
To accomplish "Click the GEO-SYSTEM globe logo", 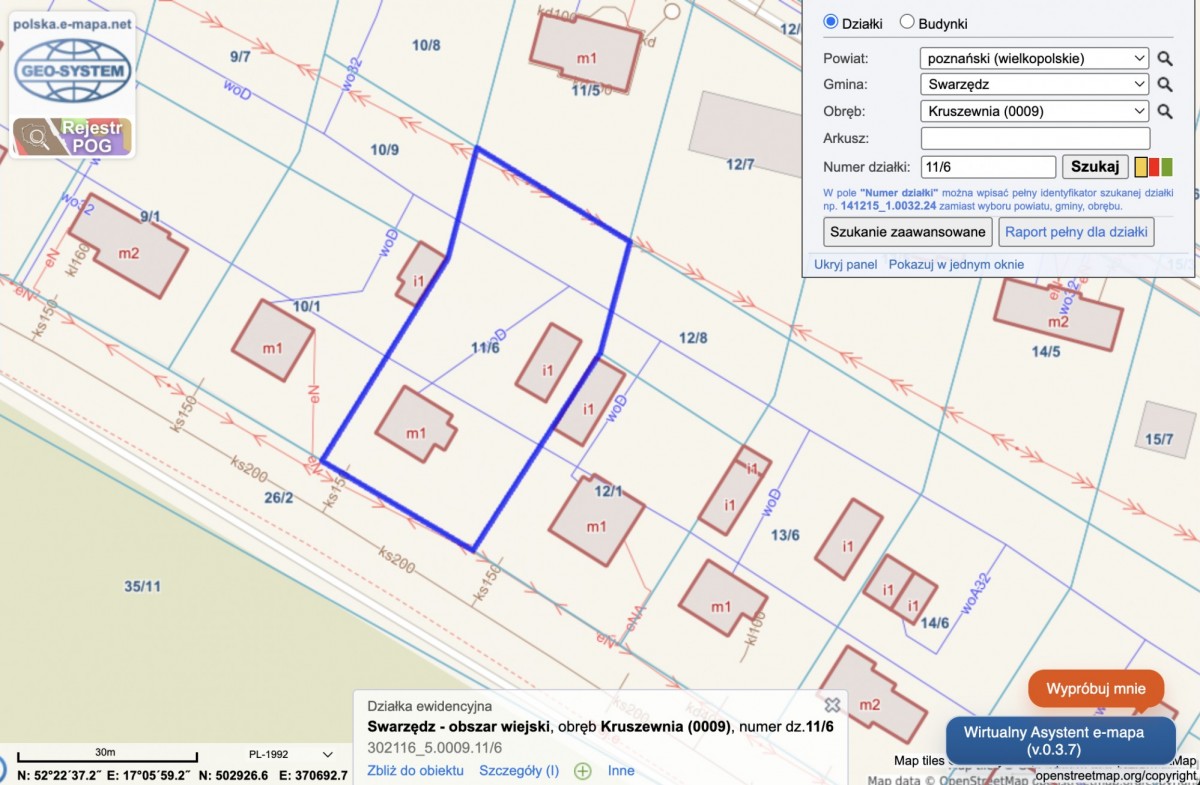I will [x=72, y=70].
